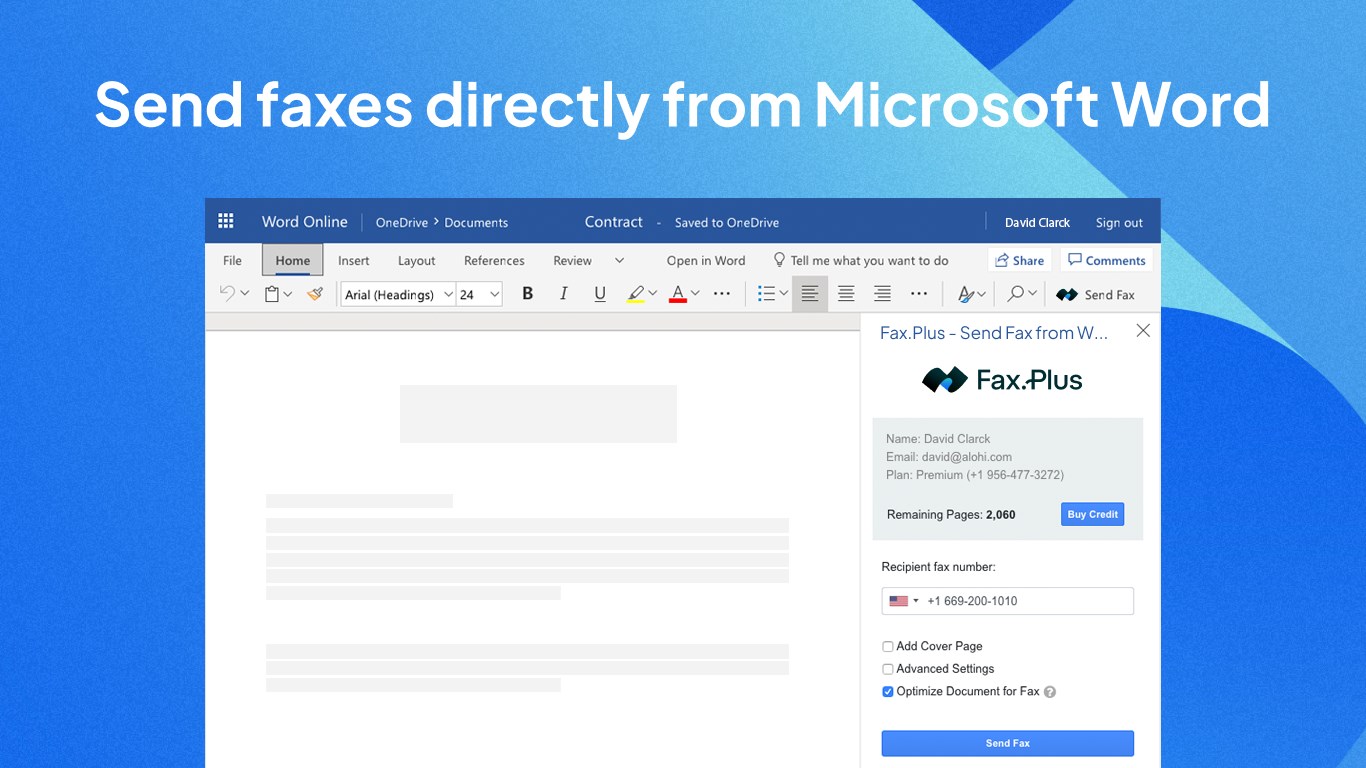1366x768 pixels.
Task: Click the Documents breadcrumb link
Action: click(x=476, y=223)
